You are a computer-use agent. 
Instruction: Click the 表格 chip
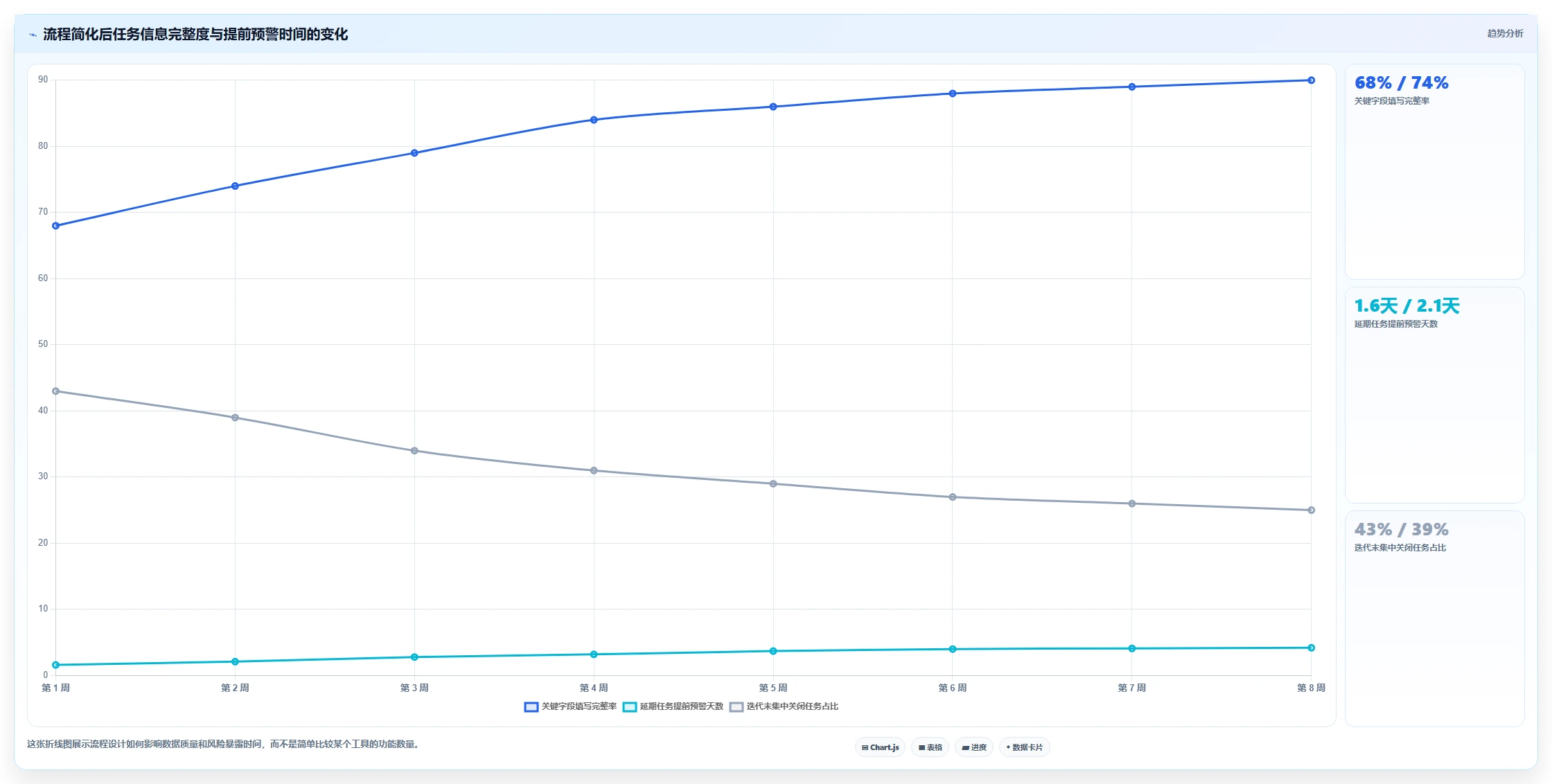(930, 747)
